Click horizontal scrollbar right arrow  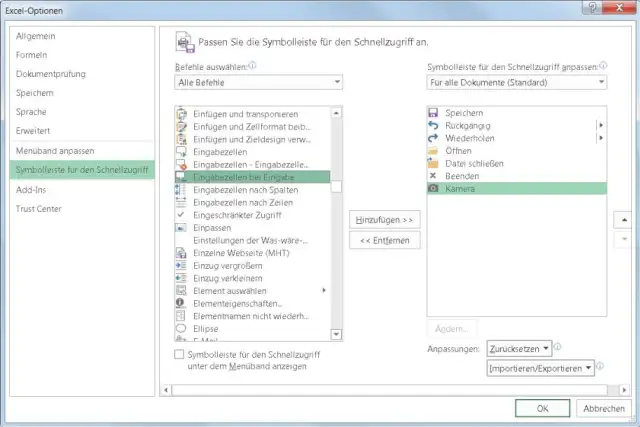point(624,390)
